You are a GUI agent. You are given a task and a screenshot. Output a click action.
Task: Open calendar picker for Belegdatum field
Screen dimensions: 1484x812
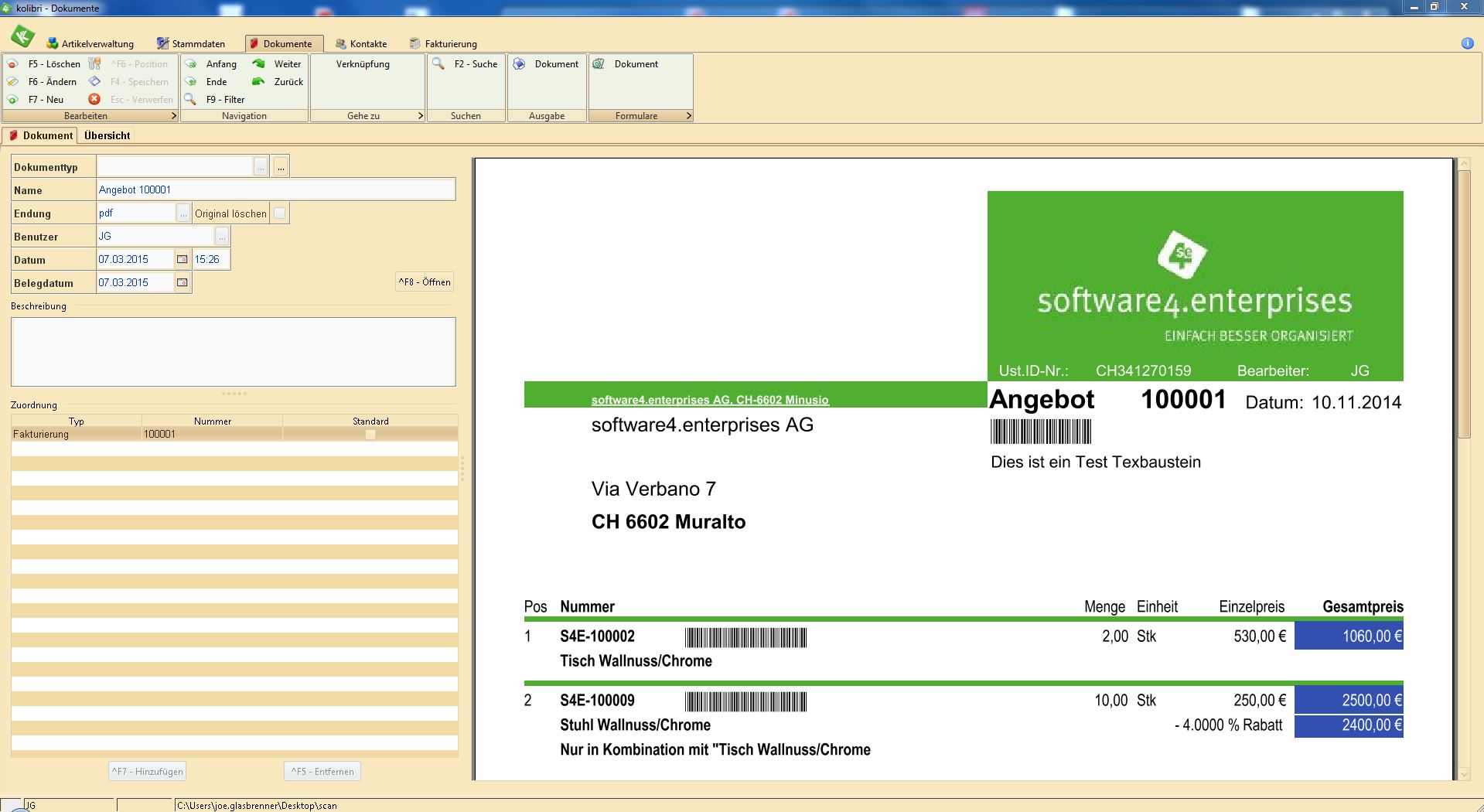[x=183, y=282]
